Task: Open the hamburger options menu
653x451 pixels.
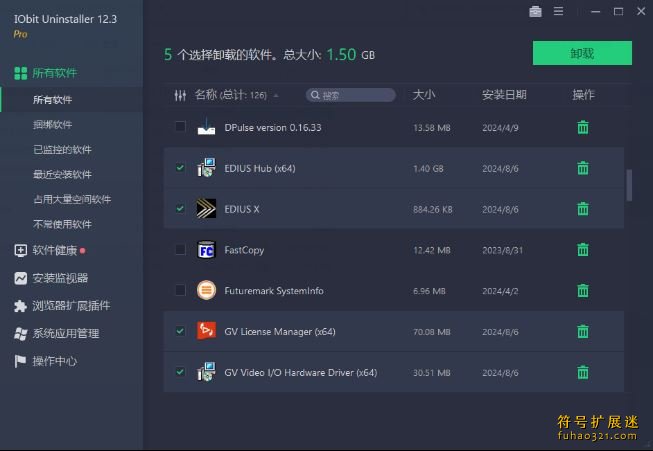Action: 558,11
